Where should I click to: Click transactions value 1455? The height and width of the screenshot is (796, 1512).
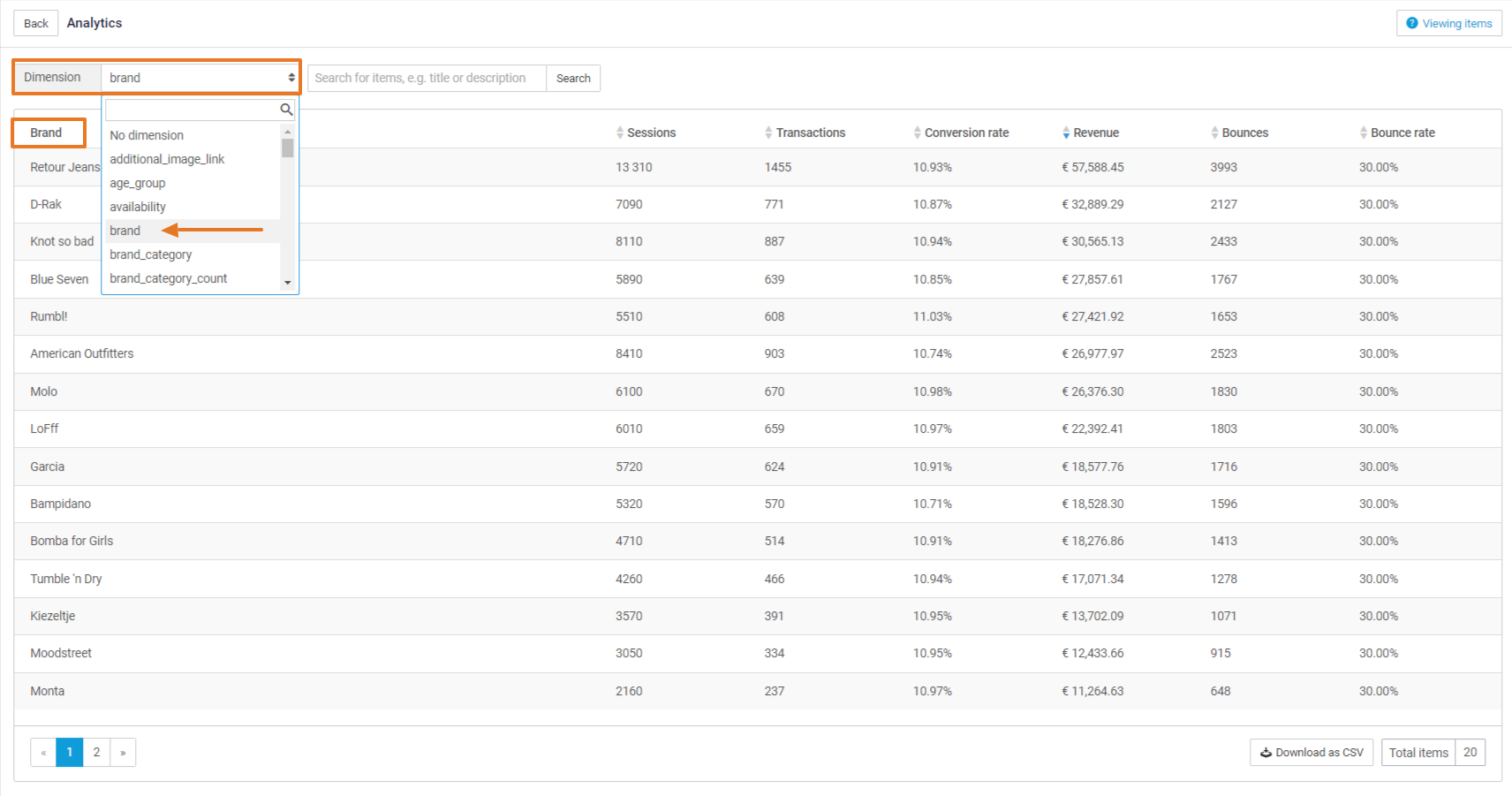point(778,167)
